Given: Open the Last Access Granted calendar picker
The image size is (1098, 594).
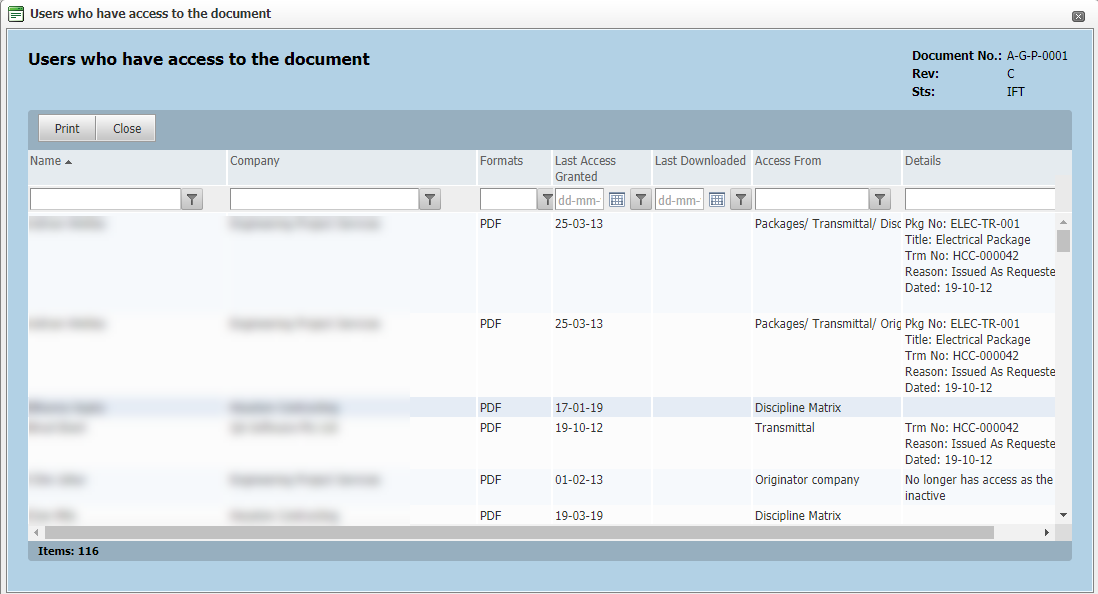Looking at the screenshot, I should tap(617, 199).
